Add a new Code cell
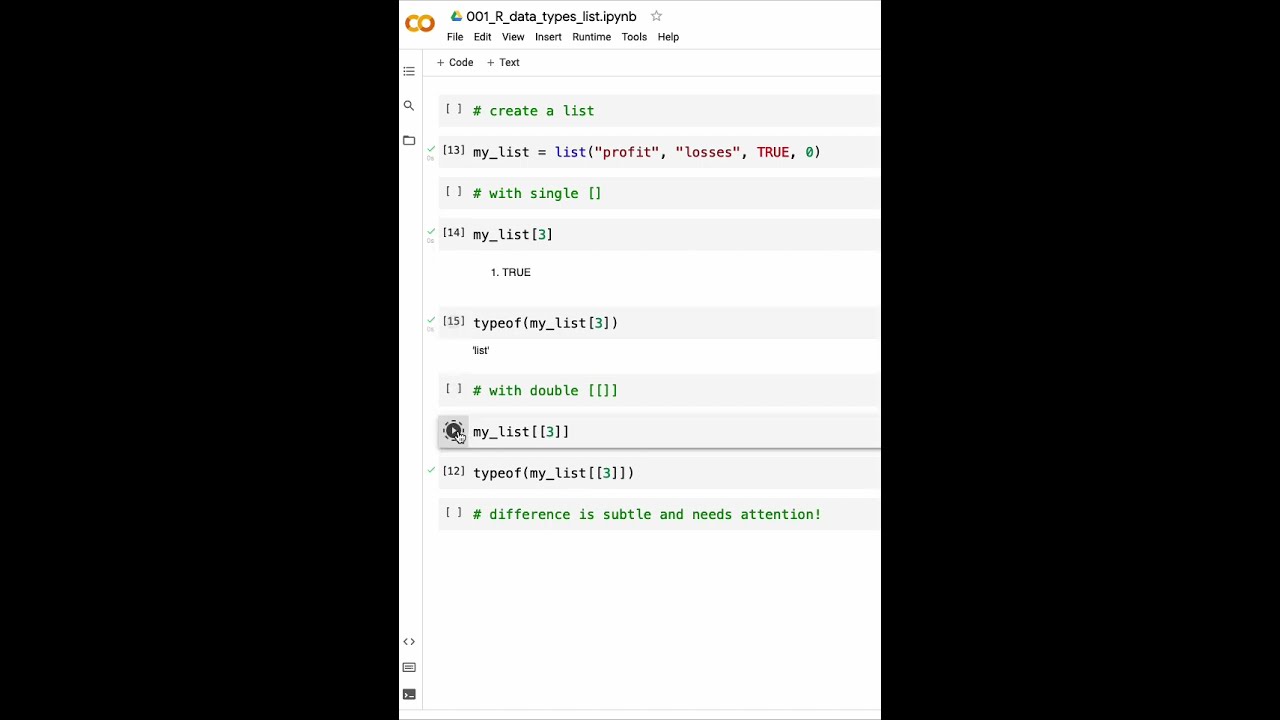Image resolution: width=1280 pixels, height=720 pixels. click(x=455, y=62)
